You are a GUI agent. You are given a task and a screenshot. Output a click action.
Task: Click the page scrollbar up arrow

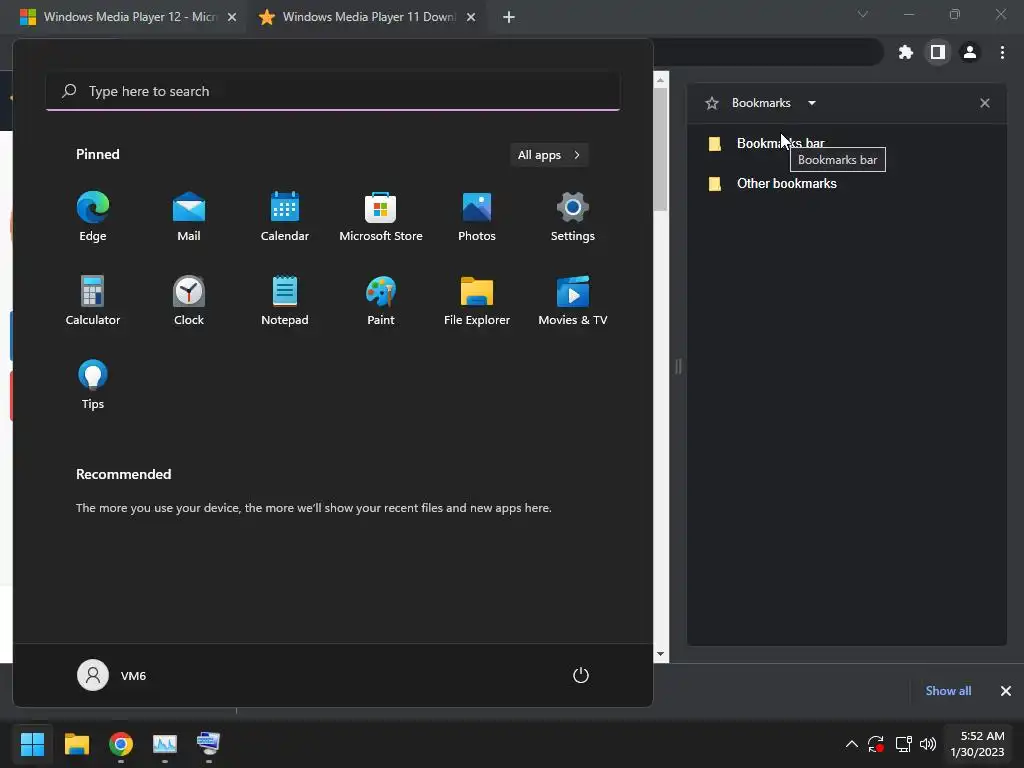coord(661,80)
